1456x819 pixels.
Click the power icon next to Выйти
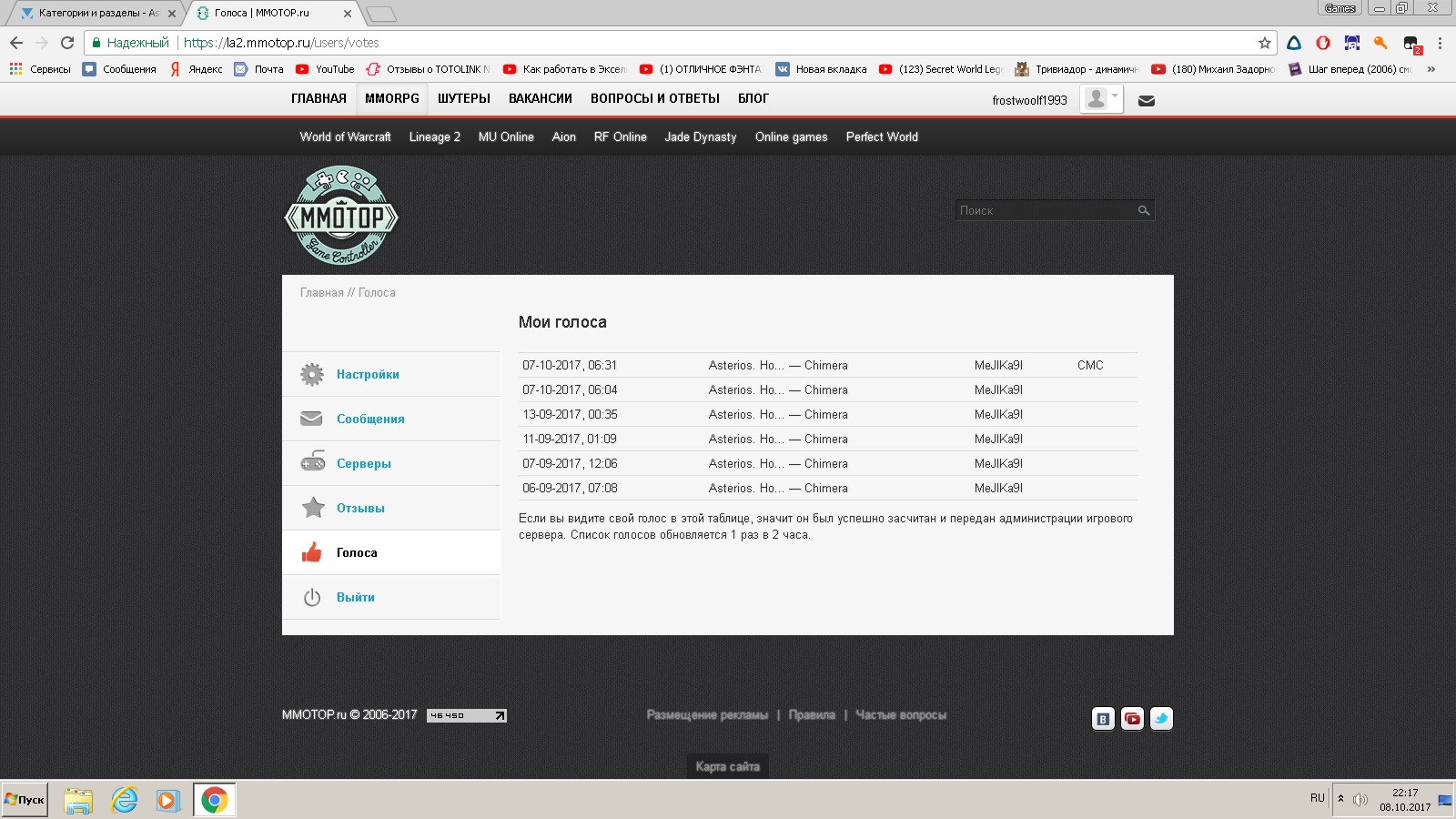[312, 597]
